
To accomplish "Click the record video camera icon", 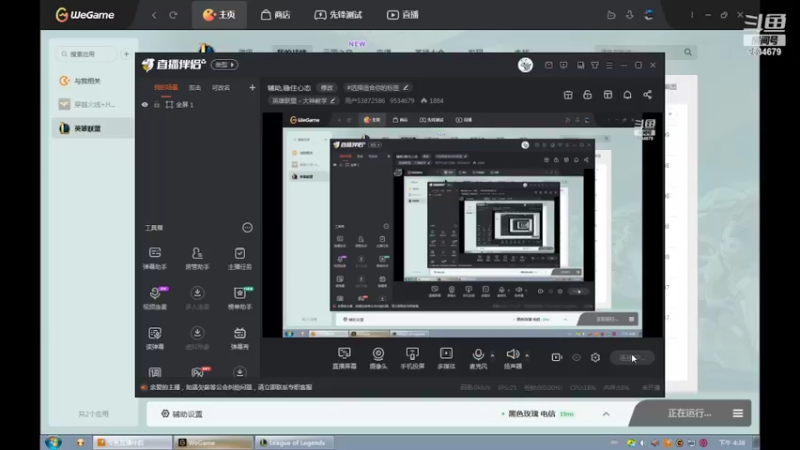I will point(557,358).
